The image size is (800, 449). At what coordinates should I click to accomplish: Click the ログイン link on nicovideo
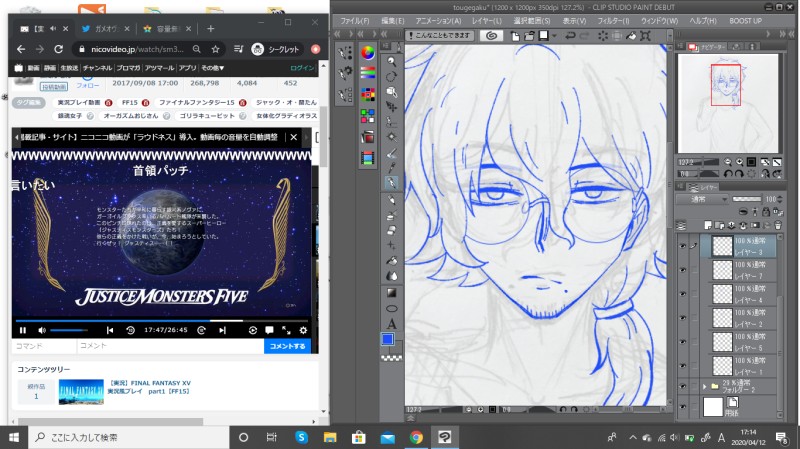tap(302, 68)
